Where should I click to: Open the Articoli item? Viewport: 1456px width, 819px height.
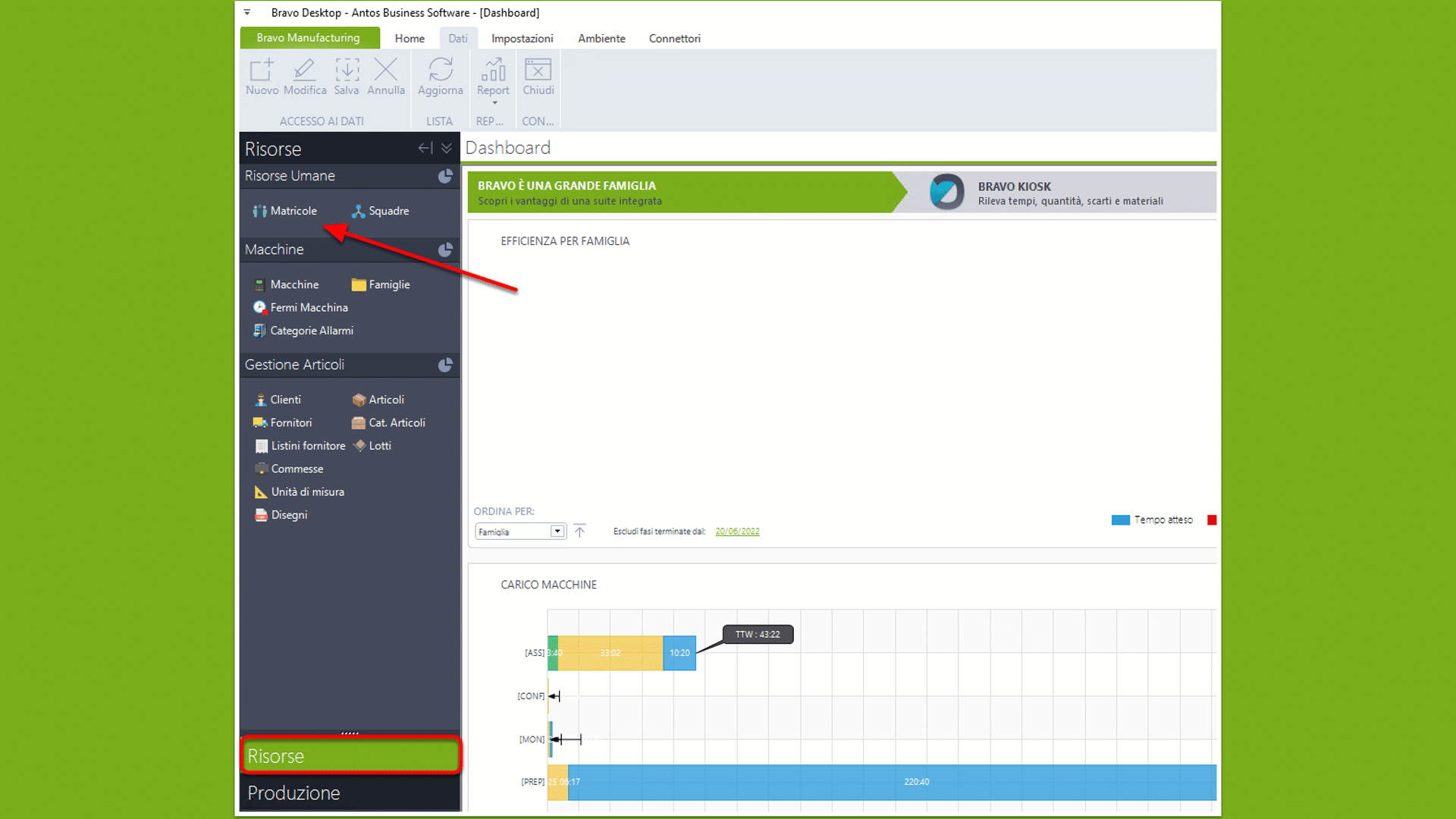pyautogui.click(x=378, y=400)
